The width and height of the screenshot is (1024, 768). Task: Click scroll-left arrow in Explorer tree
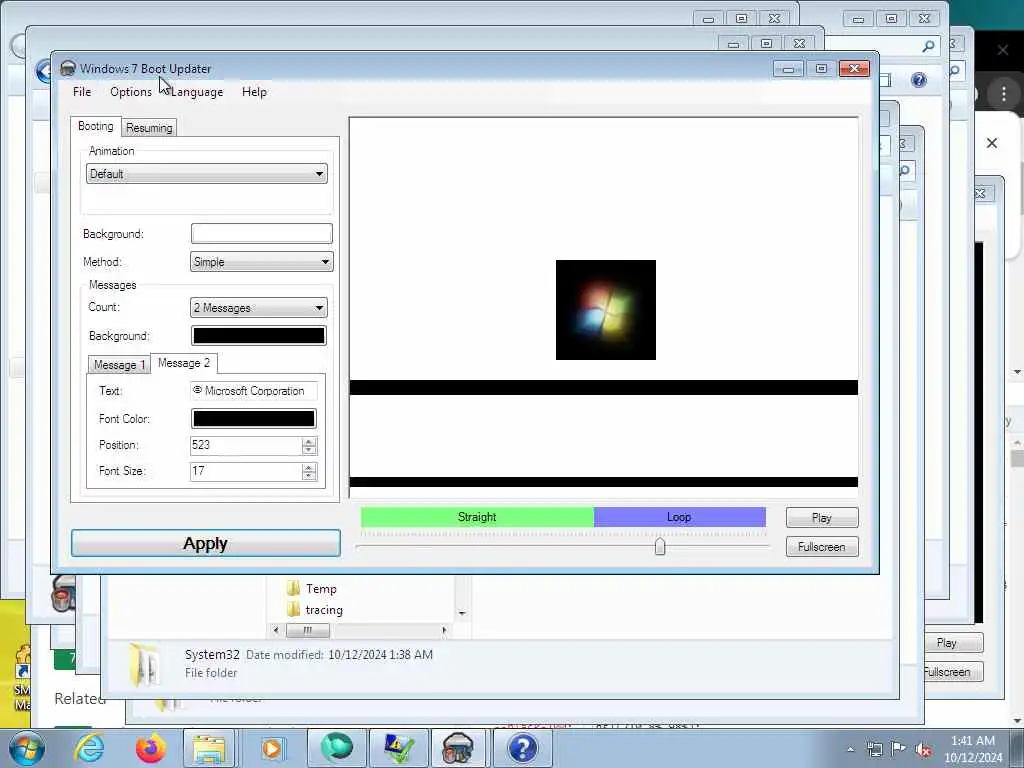click(x=276, y=630)
